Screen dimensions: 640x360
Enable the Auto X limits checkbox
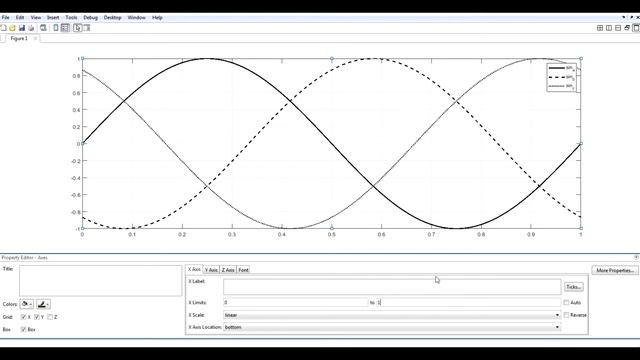pos(566,302)
